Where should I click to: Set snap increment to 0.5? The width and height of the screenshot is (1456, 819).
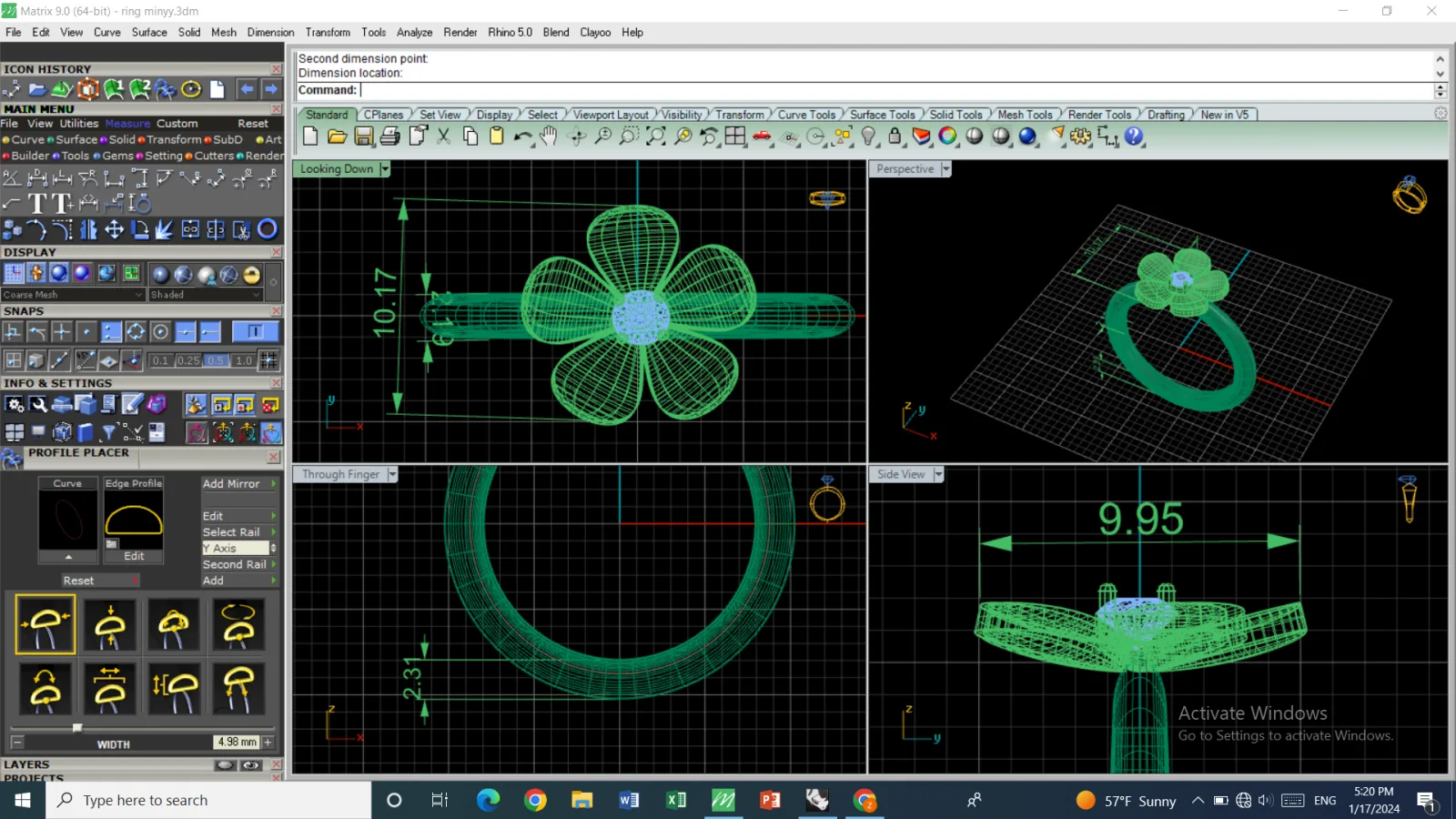tap(216, 360)
